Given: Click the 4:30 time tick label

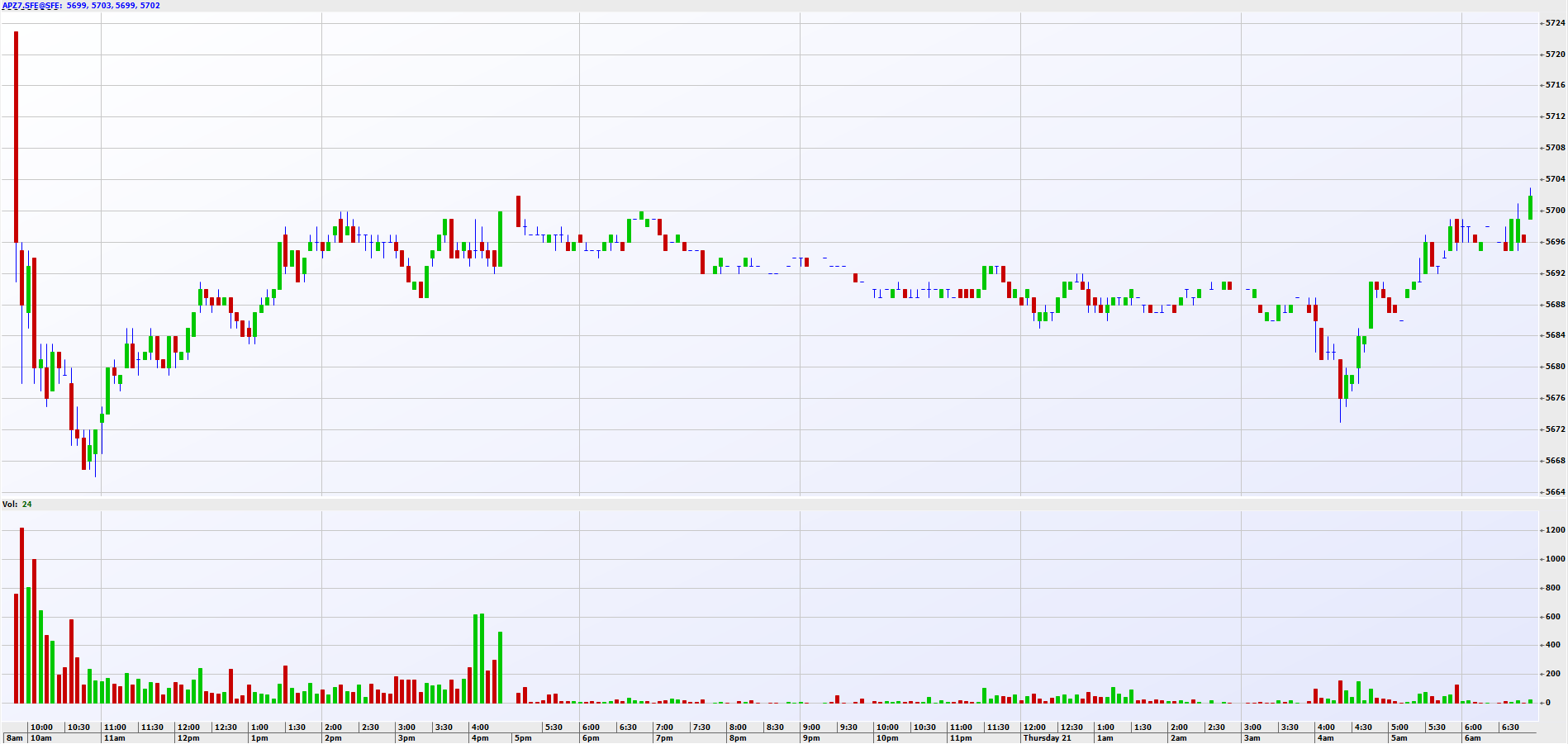Looking at the screenshot, I should point(1363,727).
